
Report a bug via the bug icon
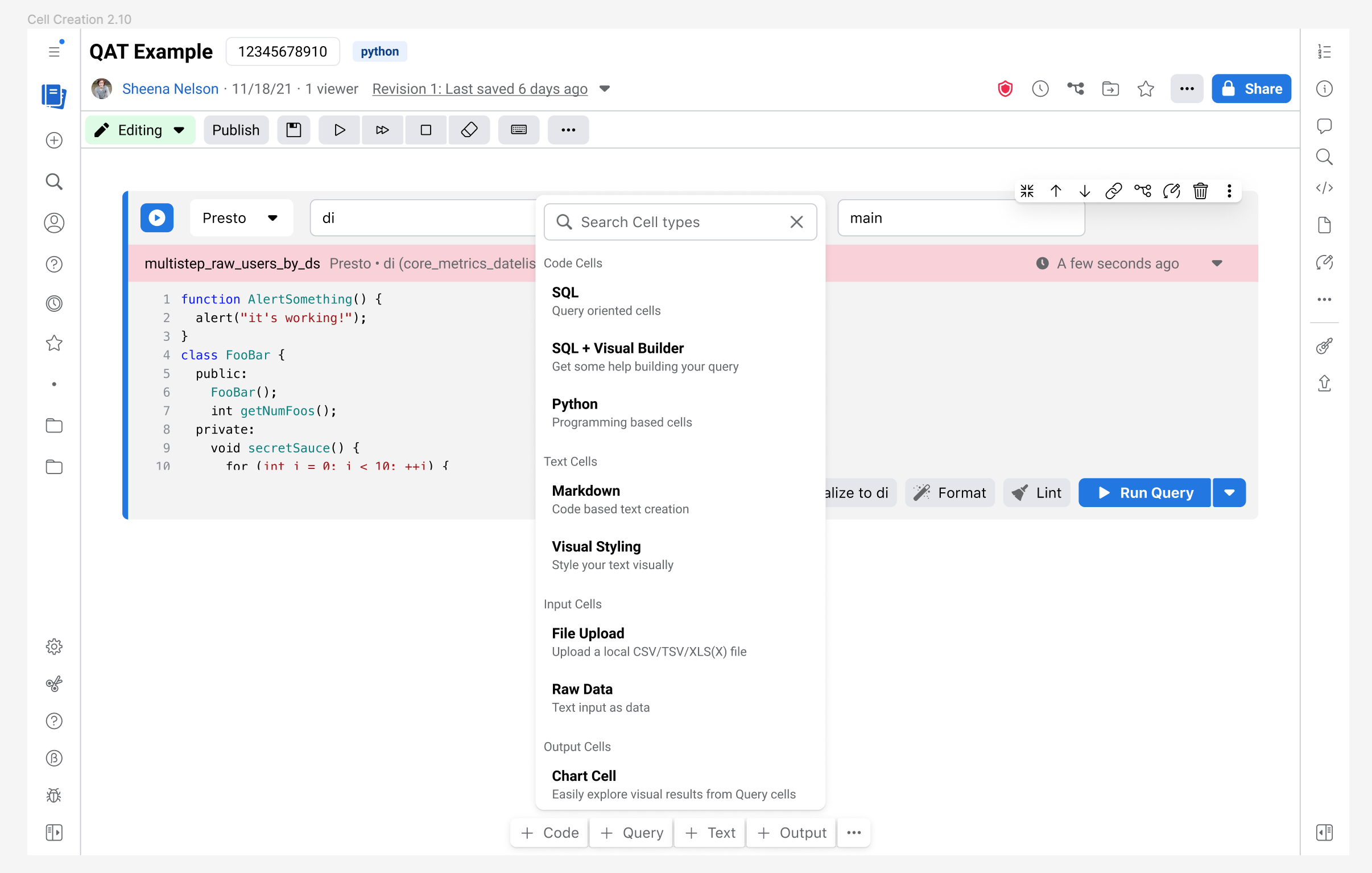[x=53, y=795]
